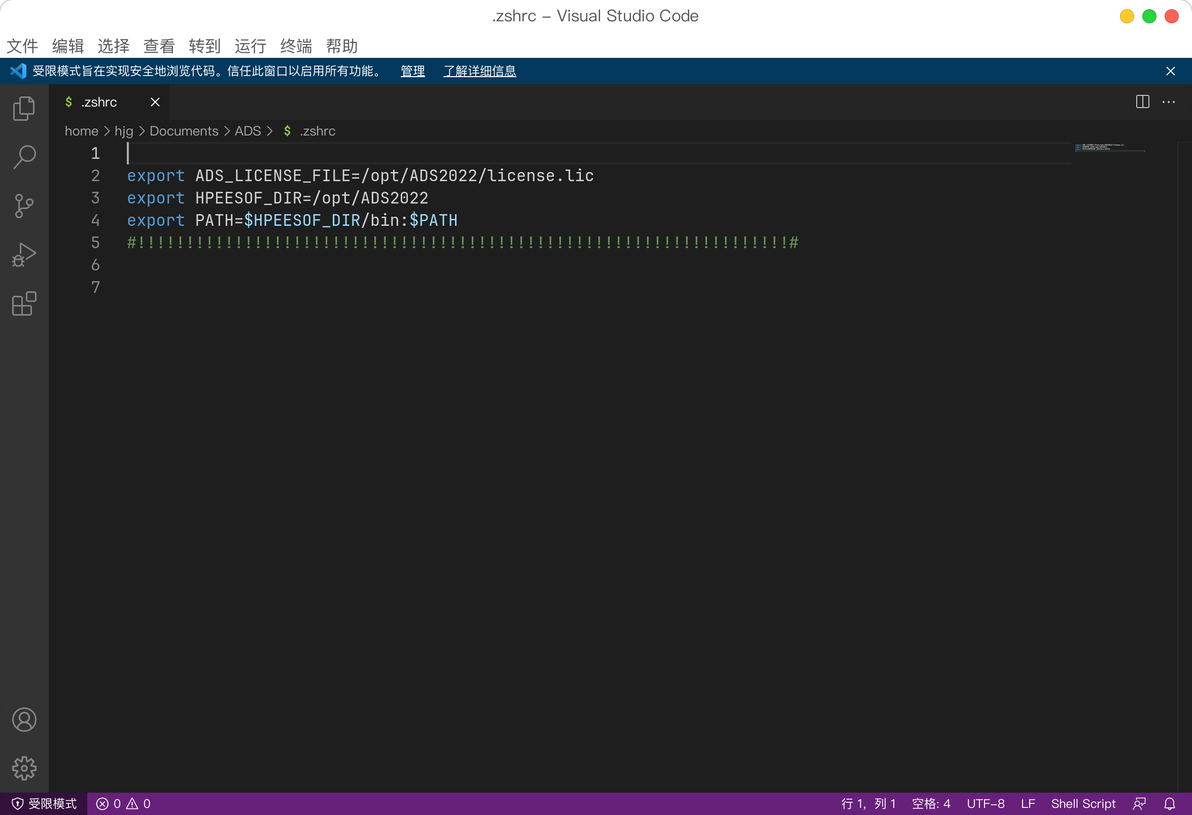Open the 选择 menu
1192x815 pixels.
(x=113, y=46)
